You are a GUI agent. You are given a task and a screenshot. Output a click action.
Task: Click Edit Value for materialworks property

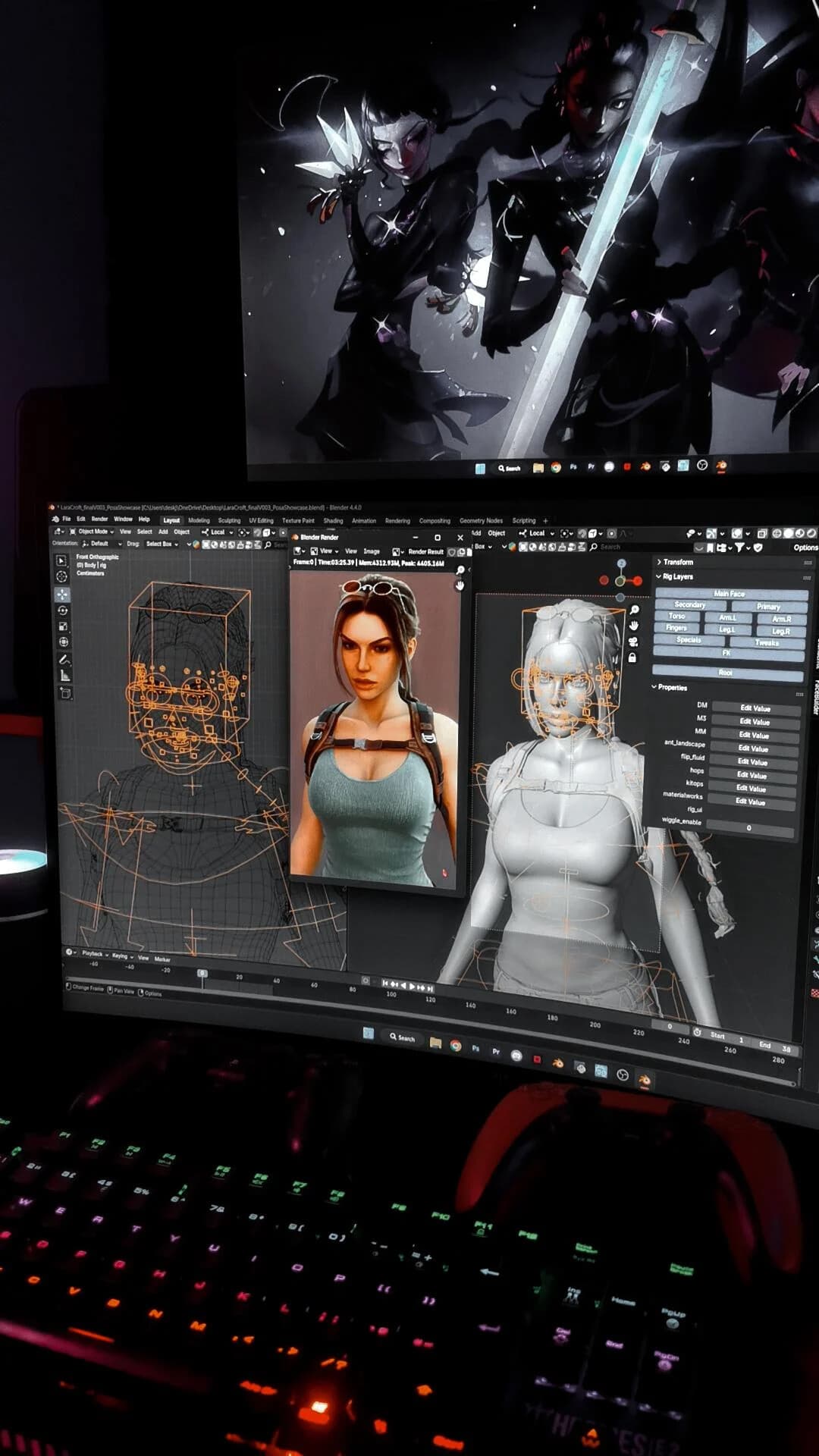pos(750,802)
